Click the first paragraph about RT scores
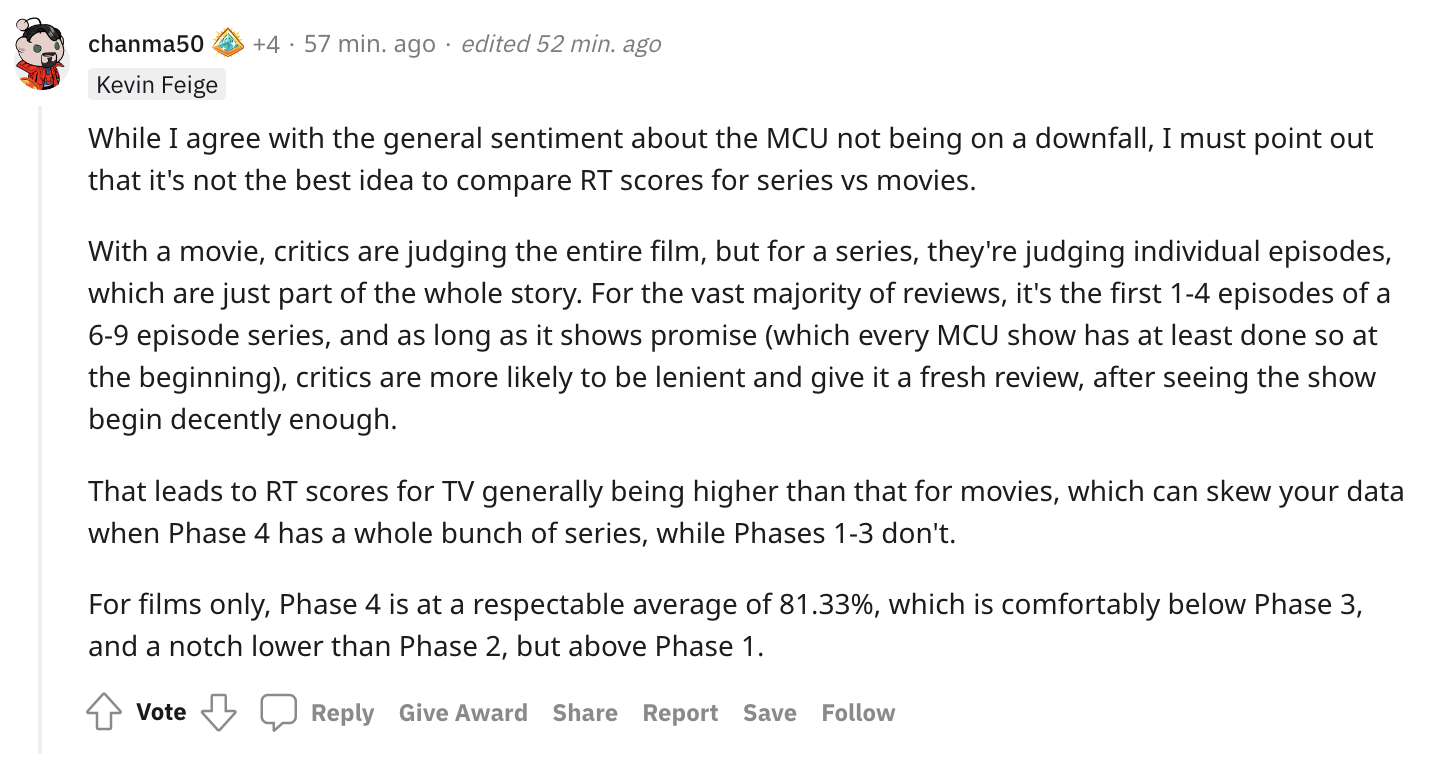Image resolution: width=1448 pixels, height=762 pixels. point(730,159)
